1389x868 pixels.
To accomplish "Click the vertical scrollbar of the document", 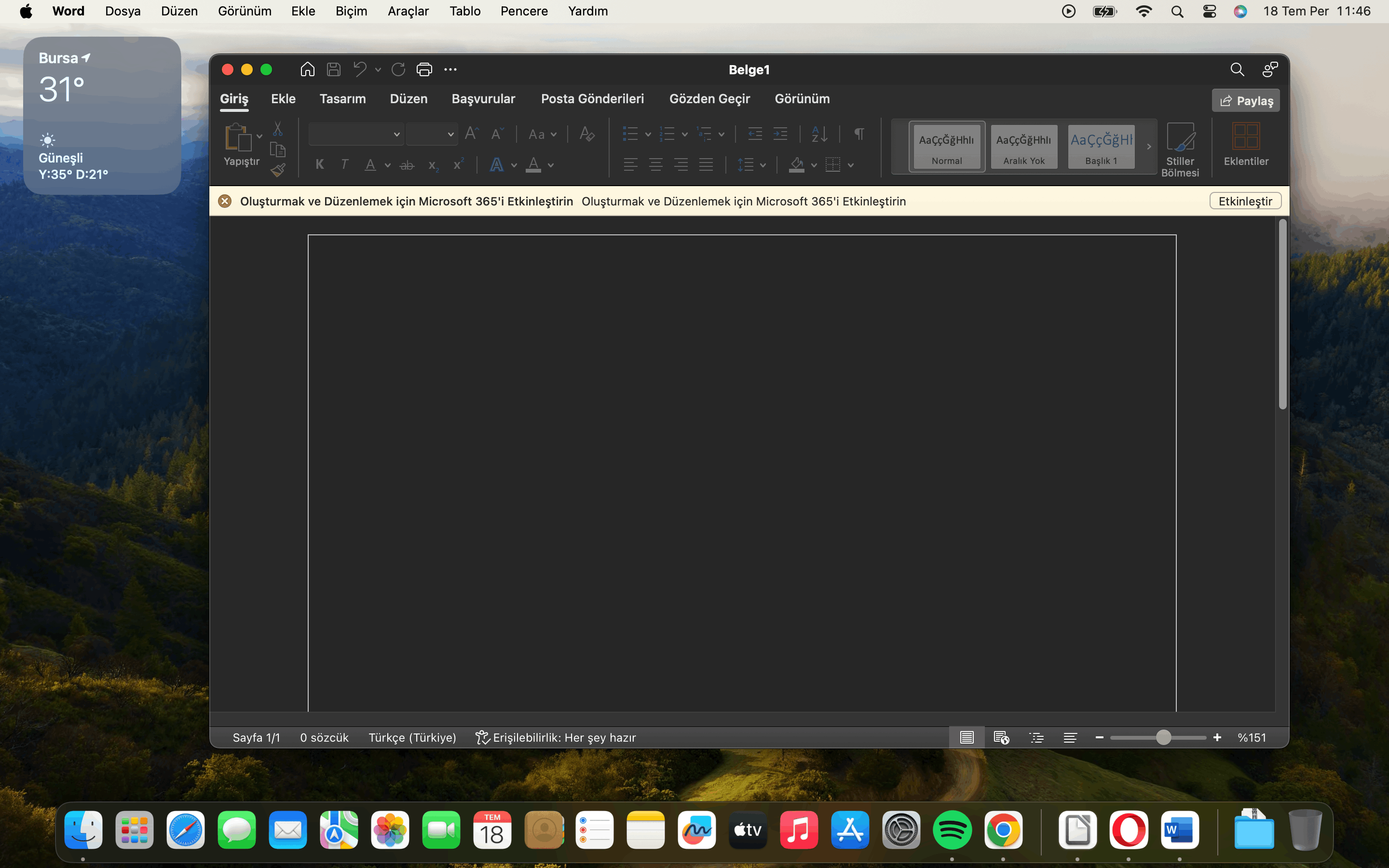I will point(1283,314).
